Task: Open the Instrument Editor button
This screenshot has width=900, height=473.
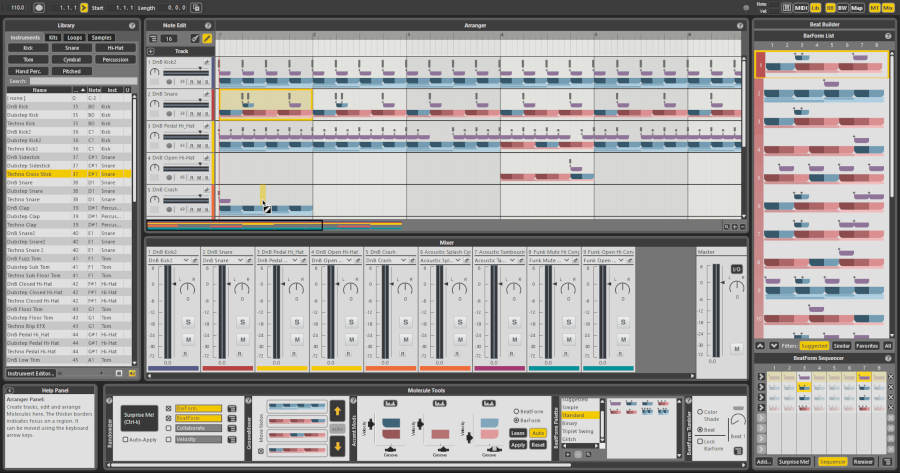Action: coord(31,373)
